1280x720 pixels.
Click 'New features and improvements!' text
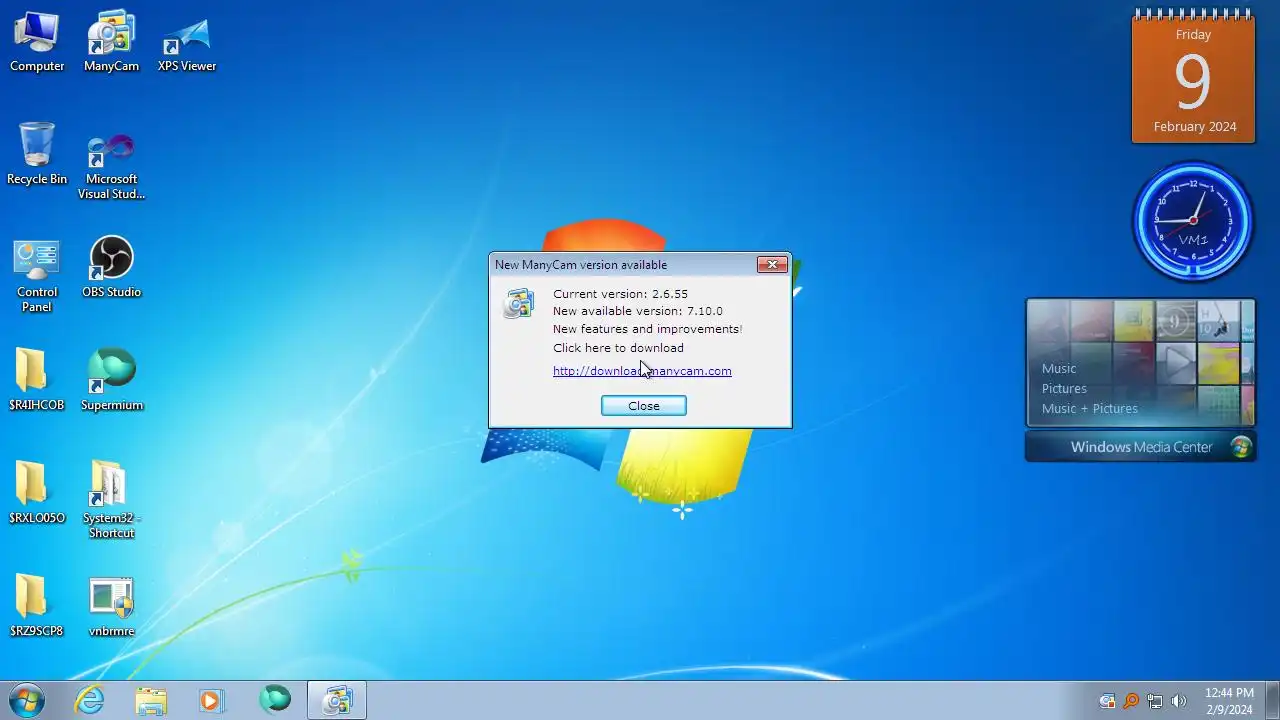[648, 329]
